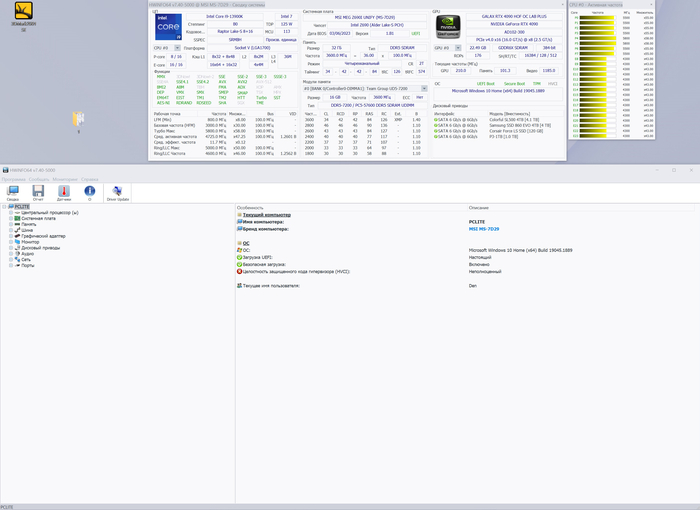The height and width of the screenshot is (510, 700).
Task: Expand the Системная плата tree node
Action: point(11,219)
